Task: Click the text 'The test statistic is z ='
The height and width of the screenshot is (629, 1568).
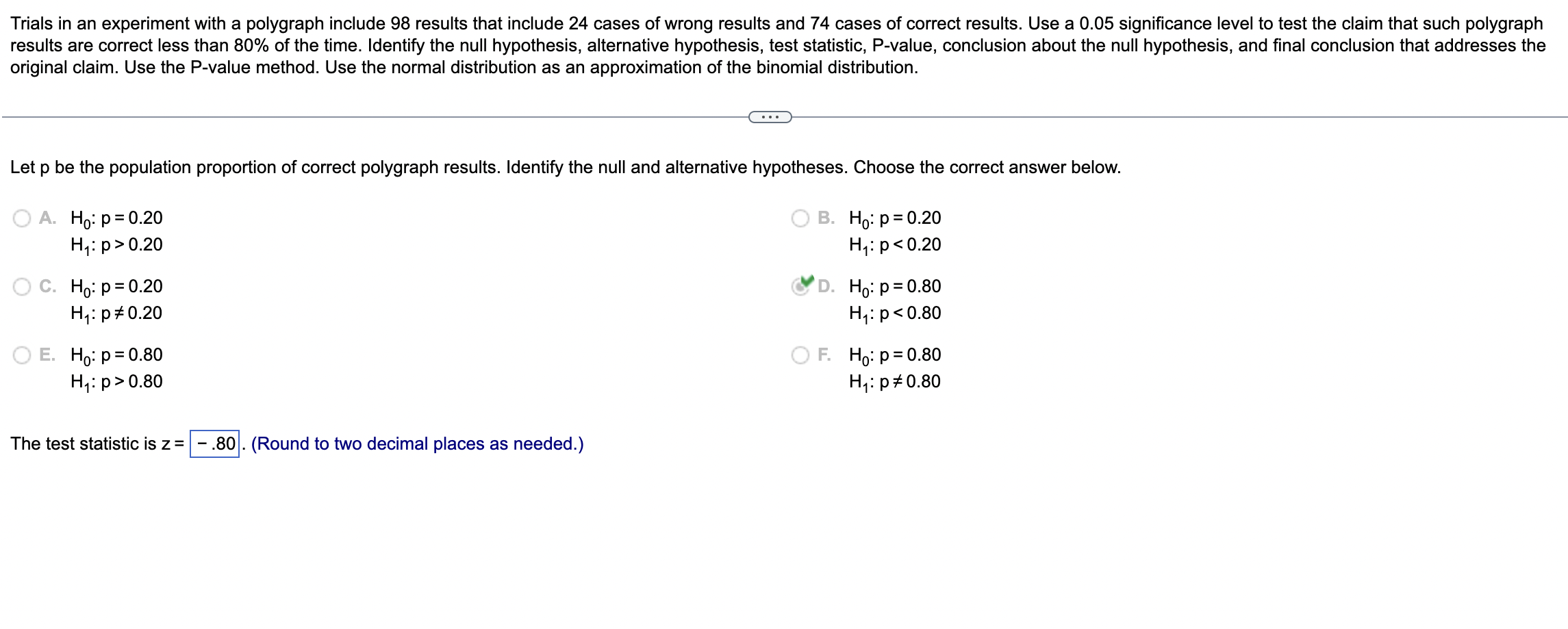Action: tap(96, 444)
